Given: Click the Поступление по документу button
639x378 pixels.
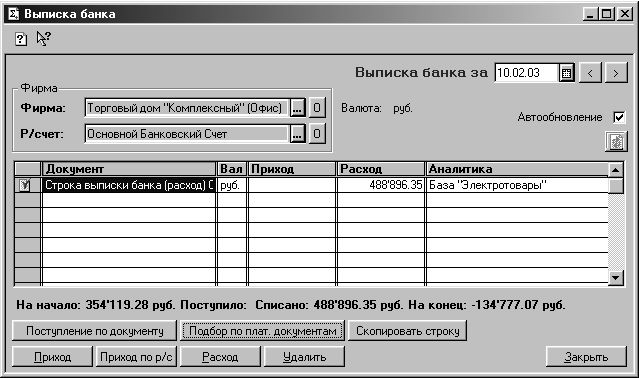Looking at the screenshot, I should [x=95, y=331].
